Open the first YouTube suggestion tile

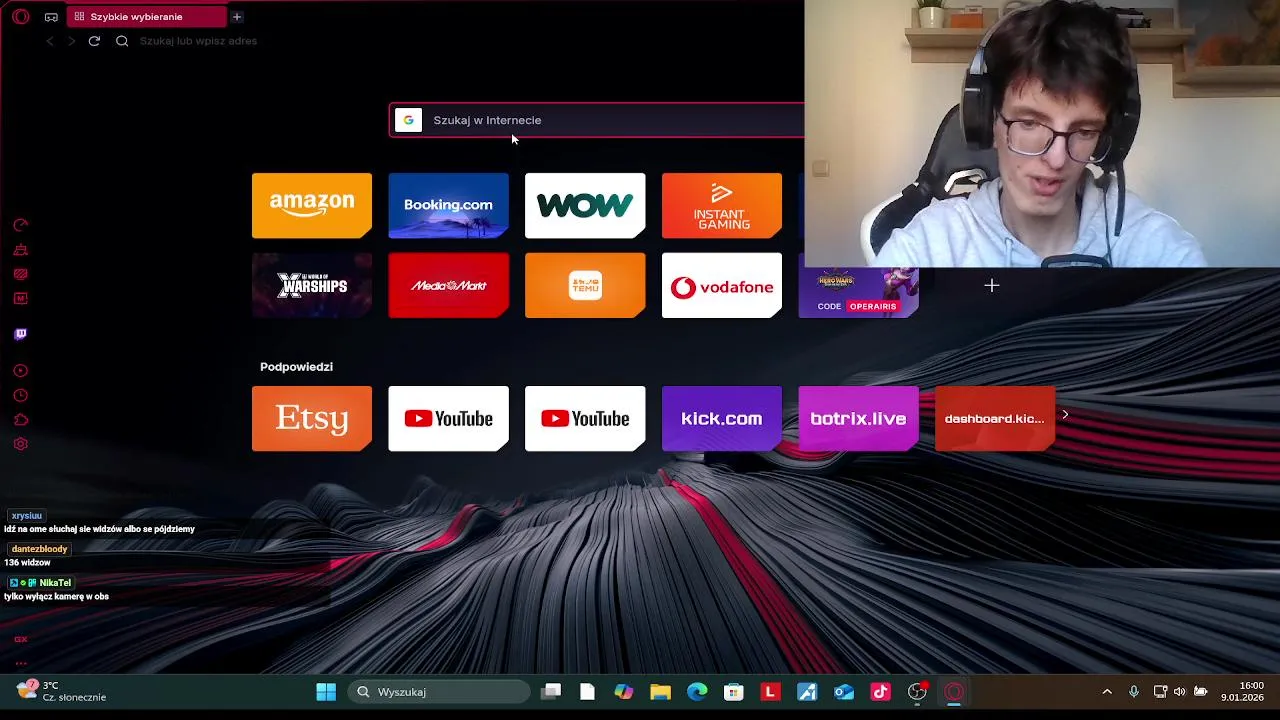(448, 418)
